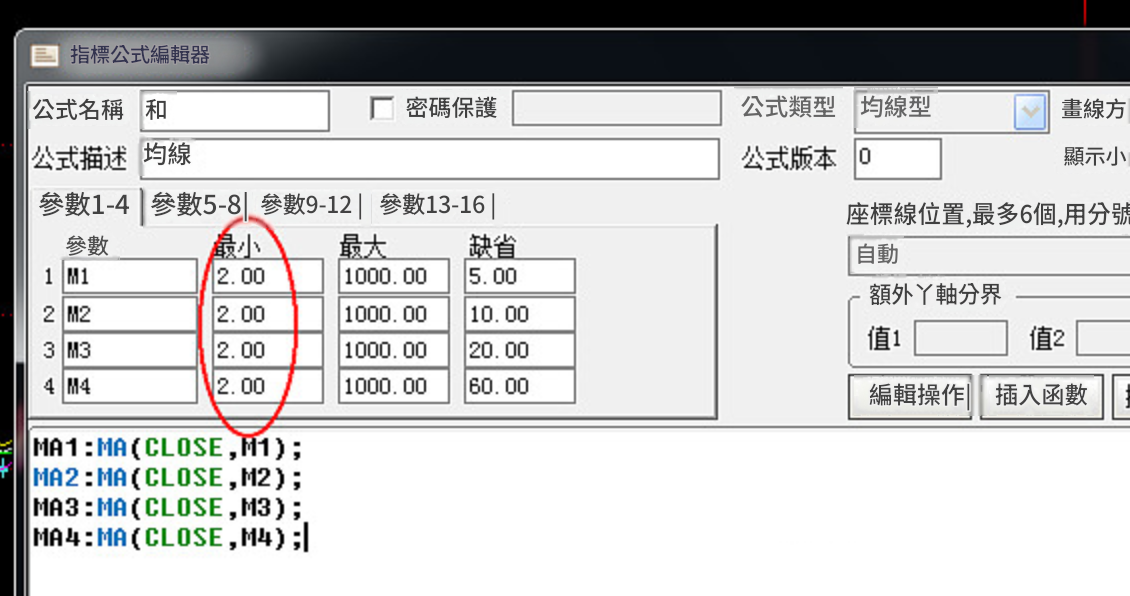Click the 缺省 field showing 60.00
The height and width of the screenshot is (596, 1130).
tap(520, 386)
